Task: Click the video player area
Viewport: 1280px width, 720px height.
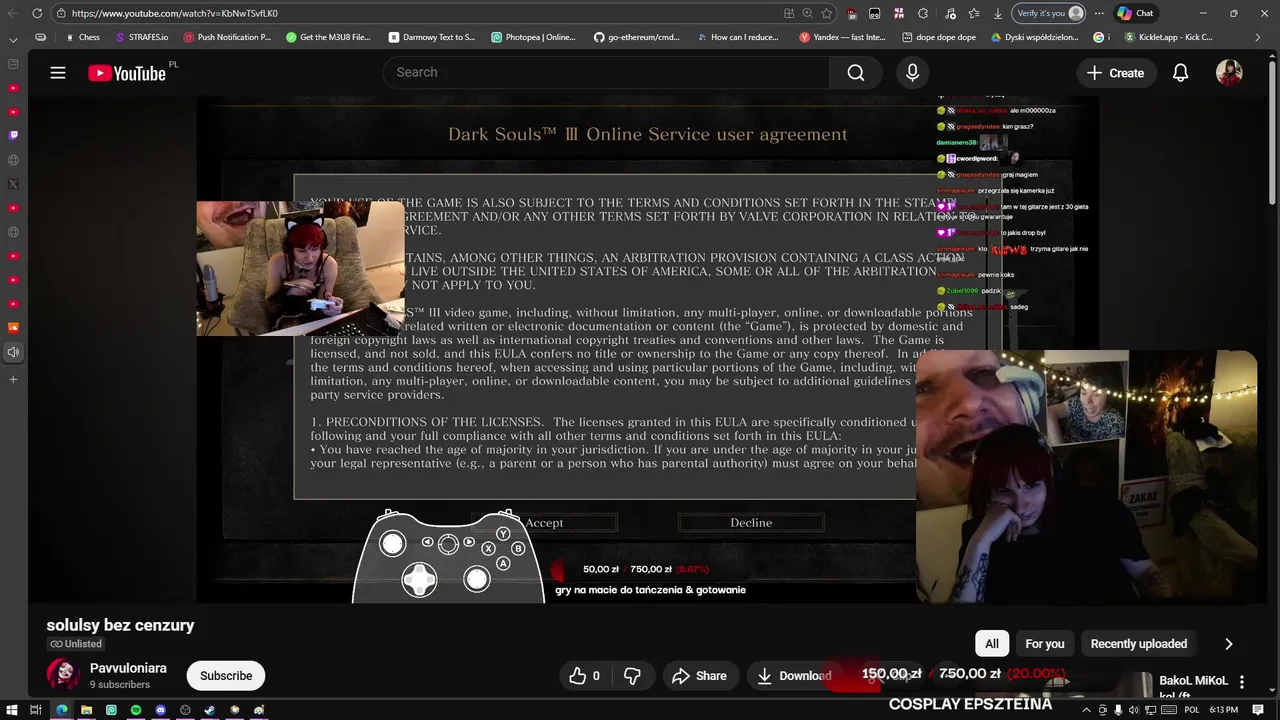Action: [x=647, y=350]
